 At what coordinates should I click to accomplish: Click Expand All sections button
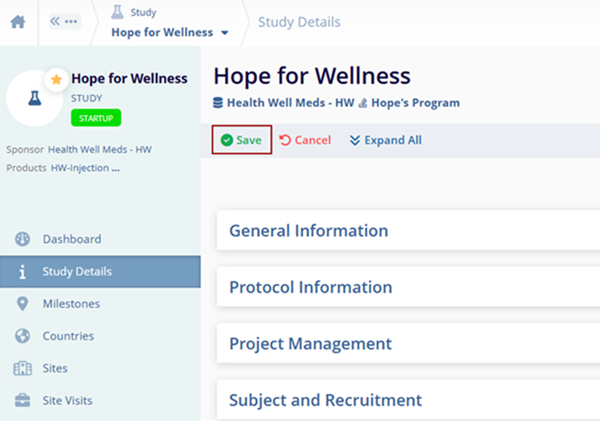tap(385, 140)
